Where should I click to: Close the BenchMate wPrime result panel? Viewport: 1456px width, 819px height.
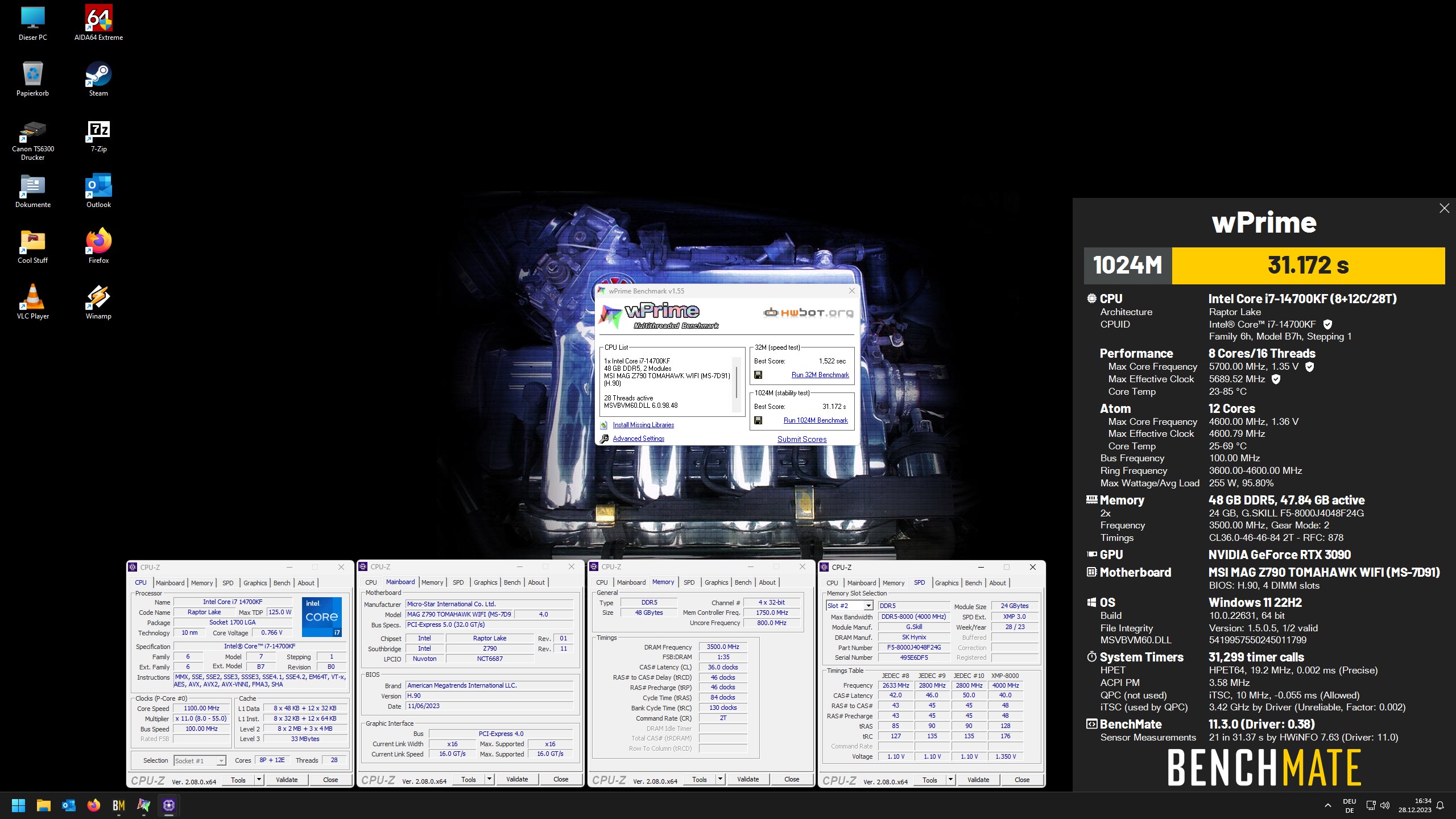pos(1445,208)
